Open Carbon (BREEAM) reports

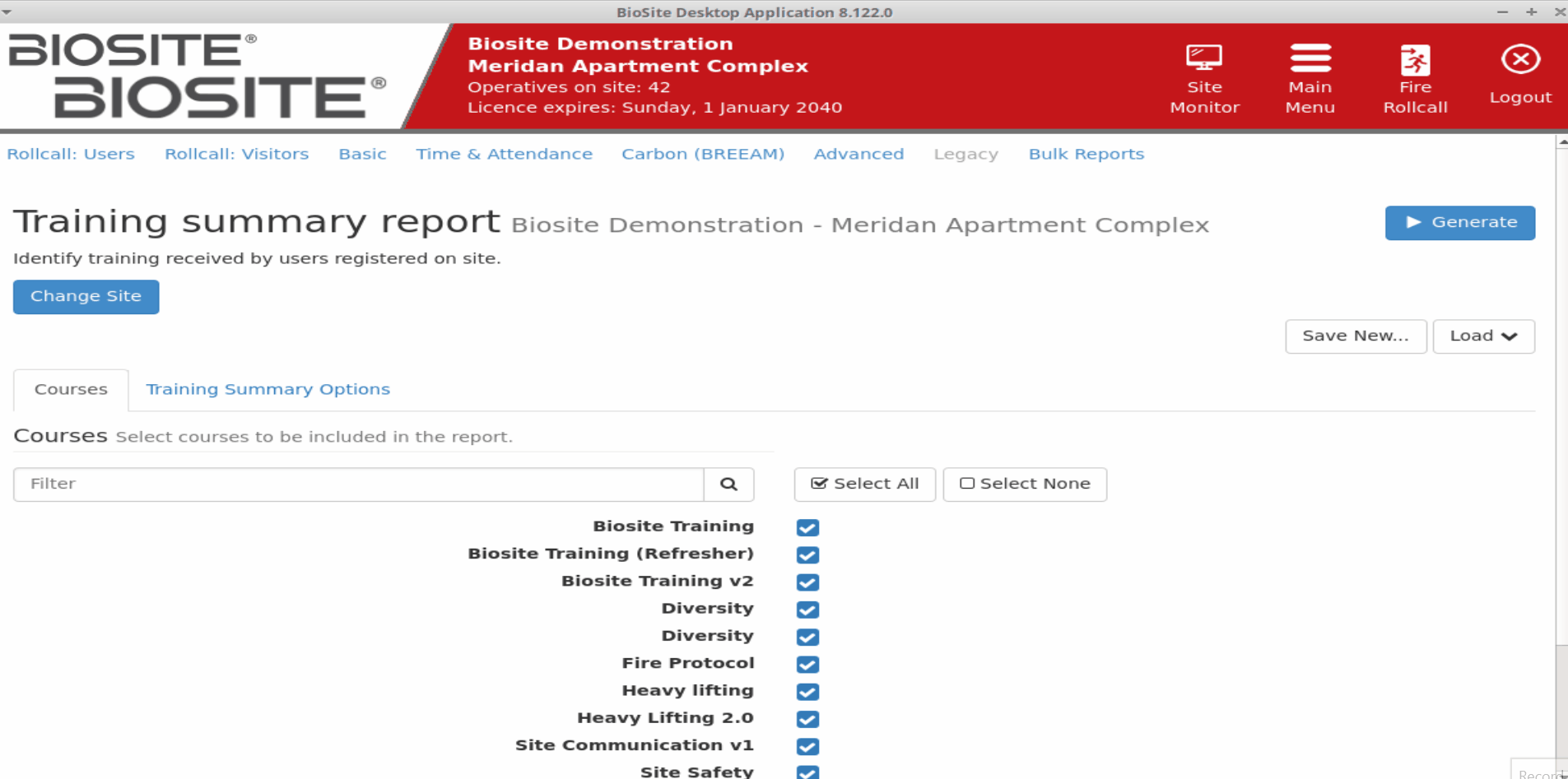703,154
